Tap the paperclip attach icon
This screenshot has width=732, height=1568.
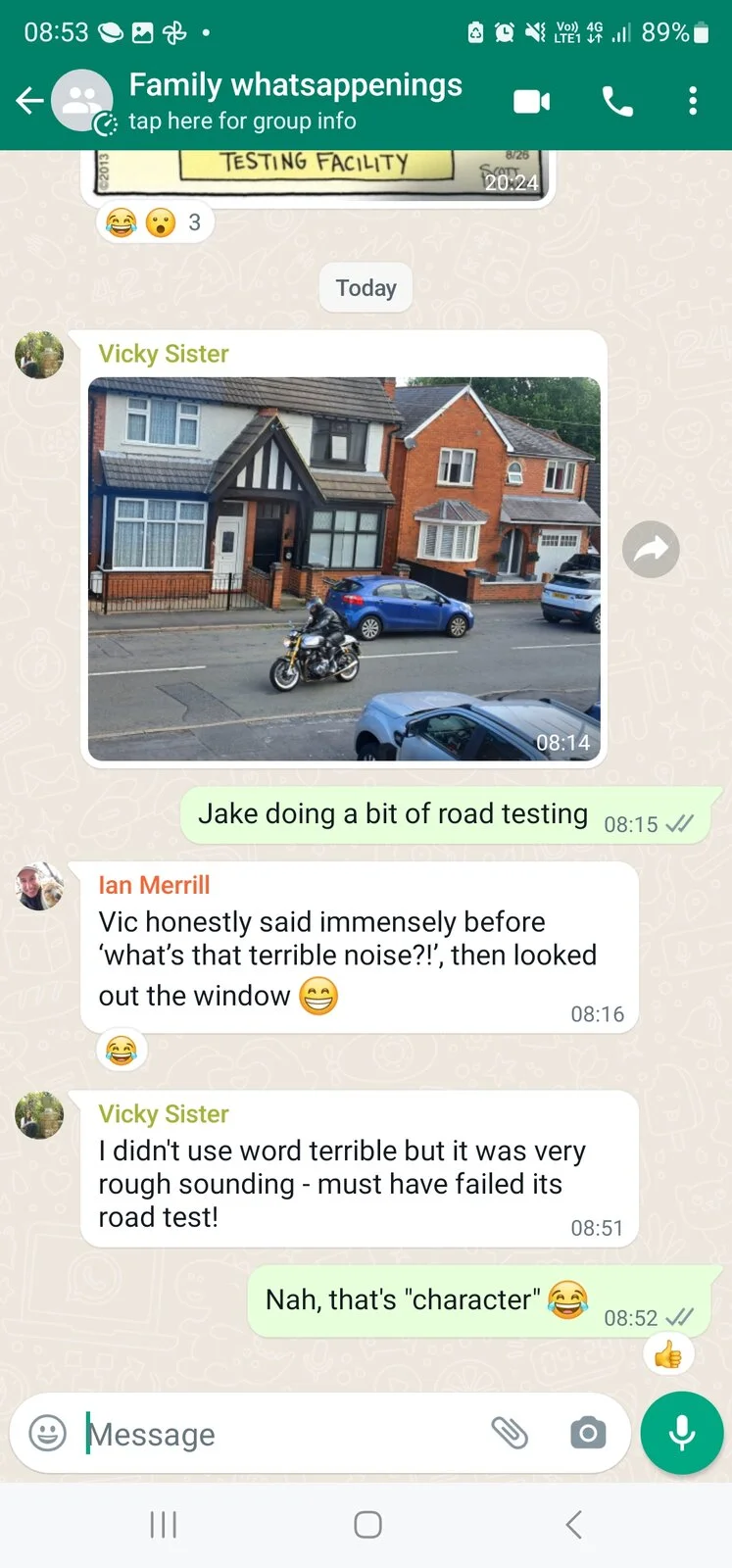(x=510, y=1433)
